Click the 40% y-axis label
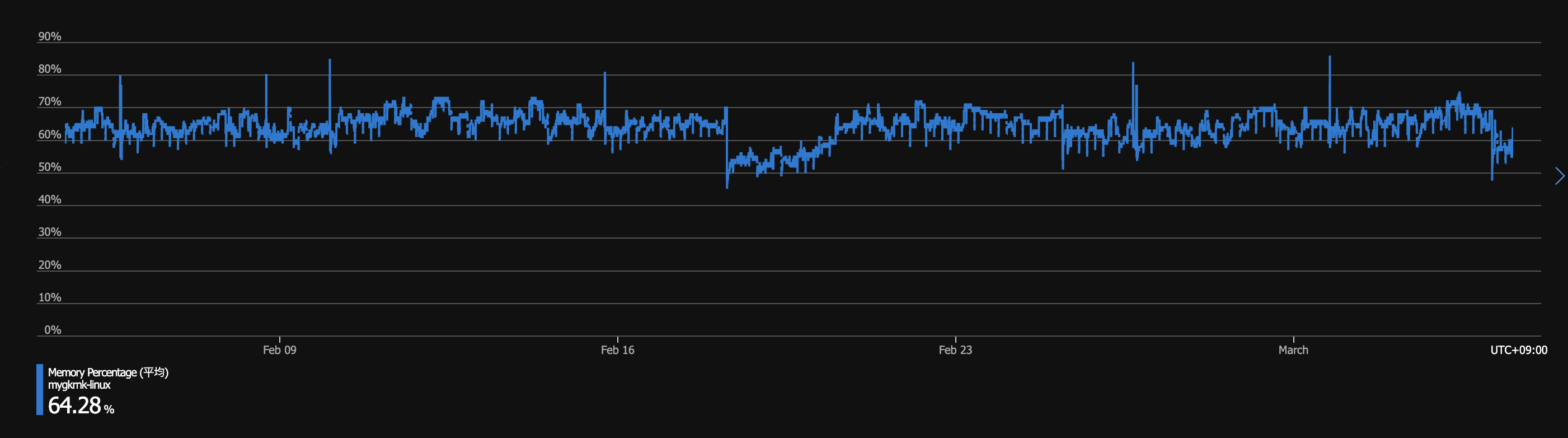This screenshot has width=1568, height=438. click(x=50, y=200)
